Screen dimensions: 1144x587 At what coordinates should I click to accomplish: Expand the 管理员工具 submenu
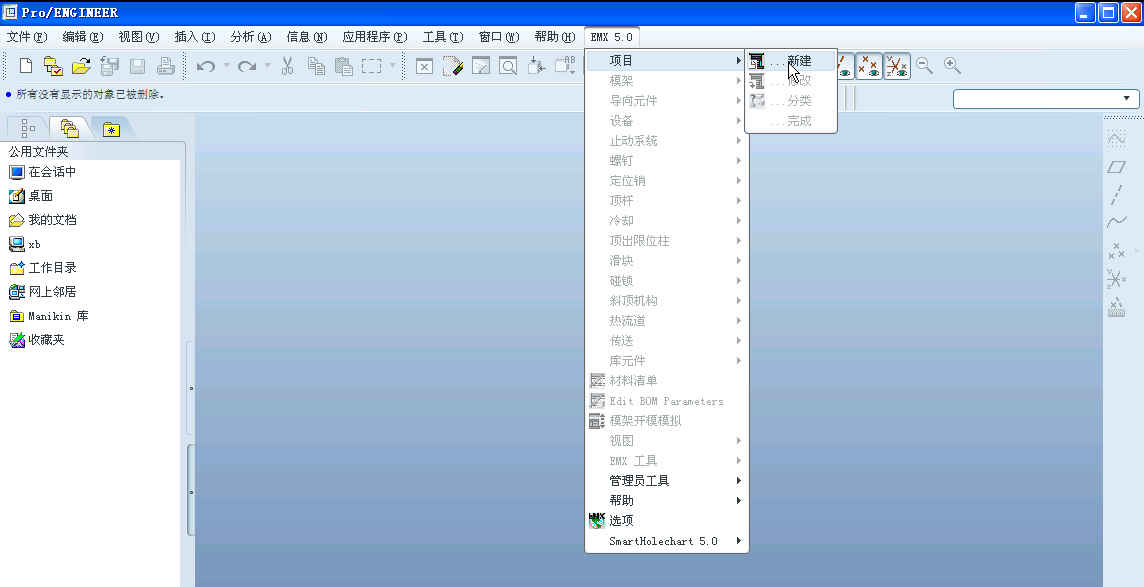point(667,481)
